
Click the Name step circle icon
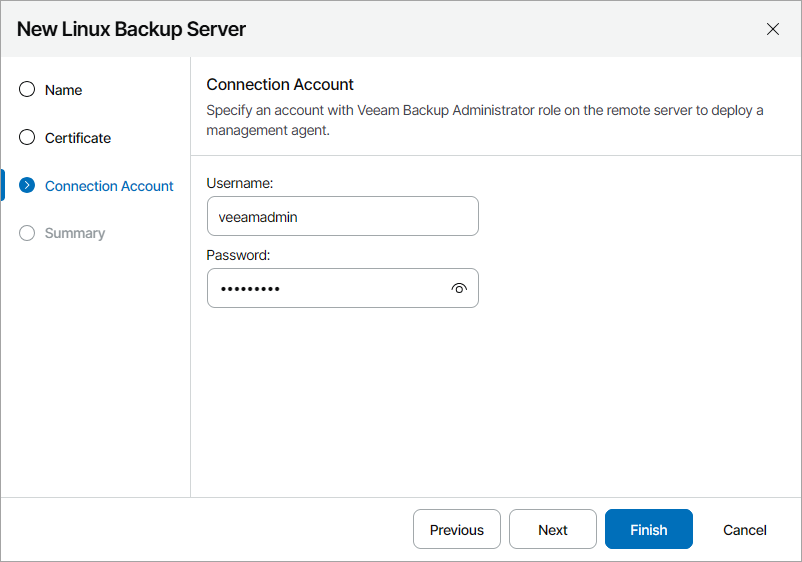click(x=27, y=90)
